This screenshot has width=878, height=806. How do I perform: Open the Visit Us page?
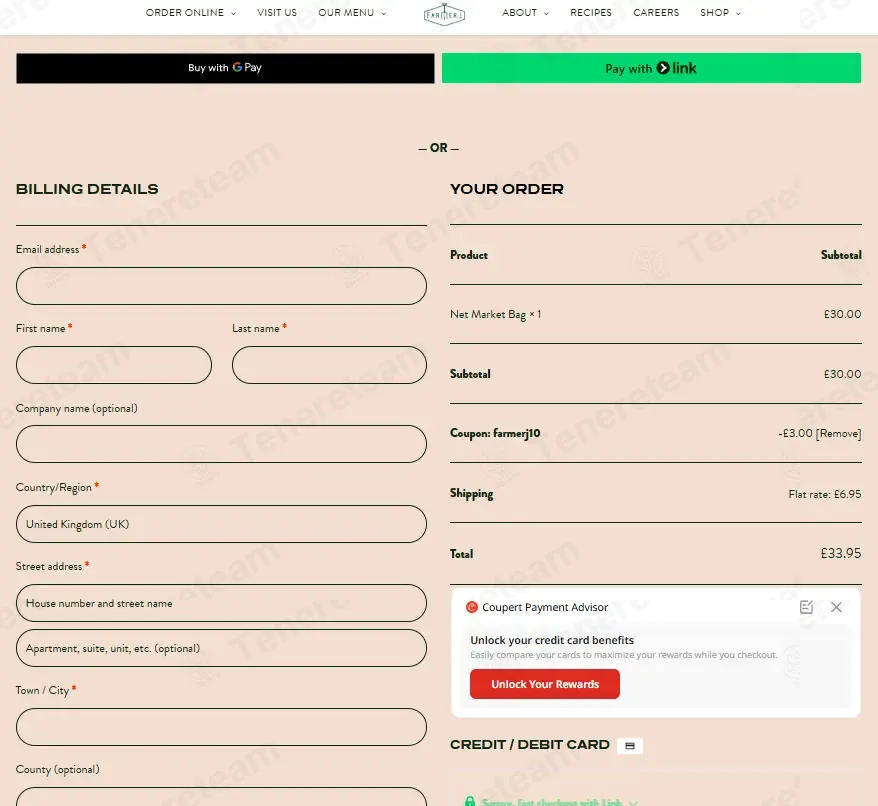pos(277,13)
